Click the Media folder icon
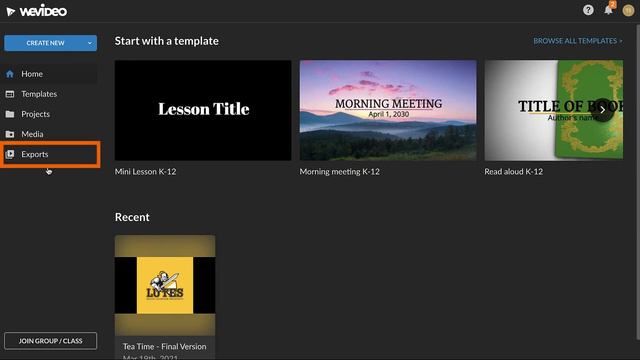640x360 pixels. (x=10, y=134)
